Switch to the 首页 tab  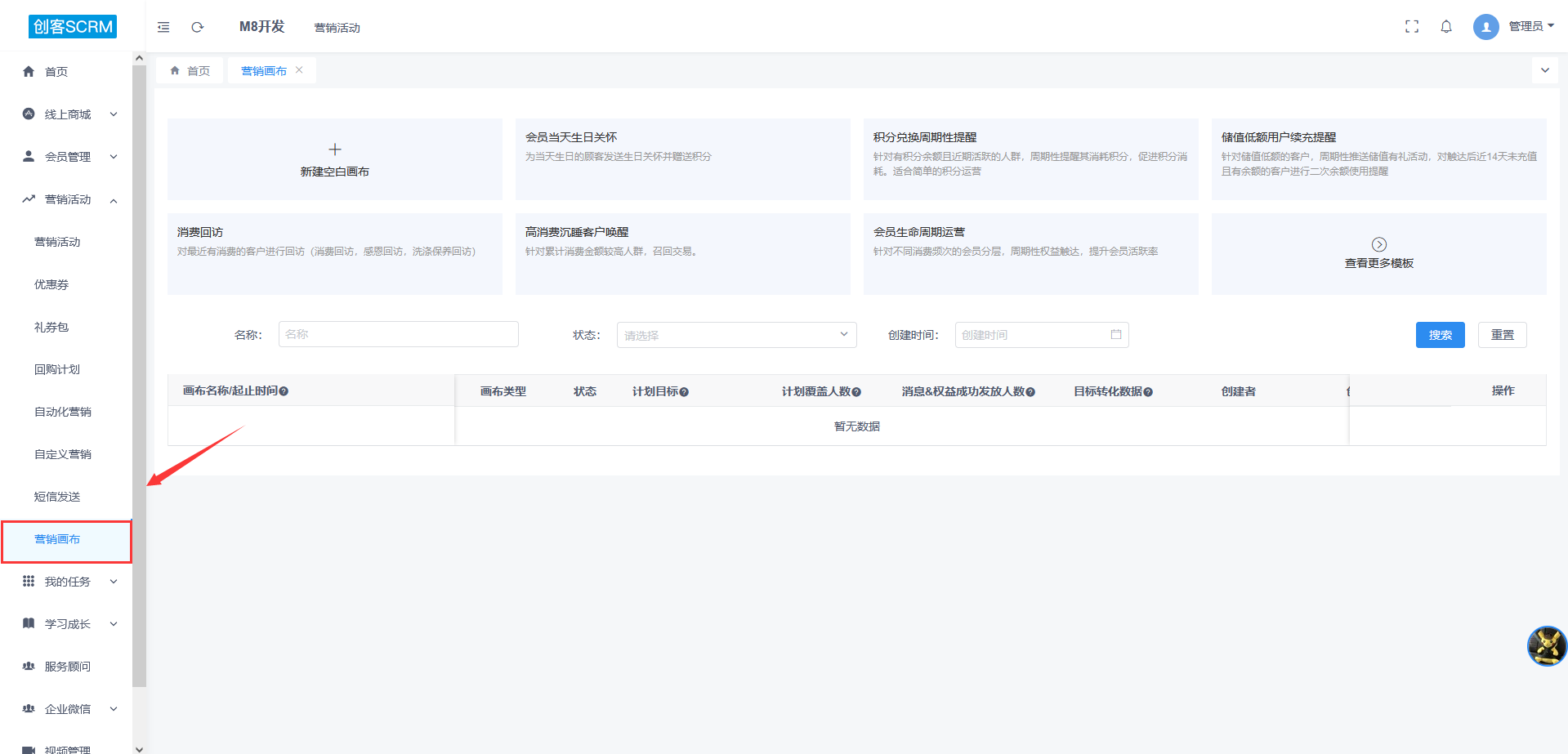click(x=190, y=71)
